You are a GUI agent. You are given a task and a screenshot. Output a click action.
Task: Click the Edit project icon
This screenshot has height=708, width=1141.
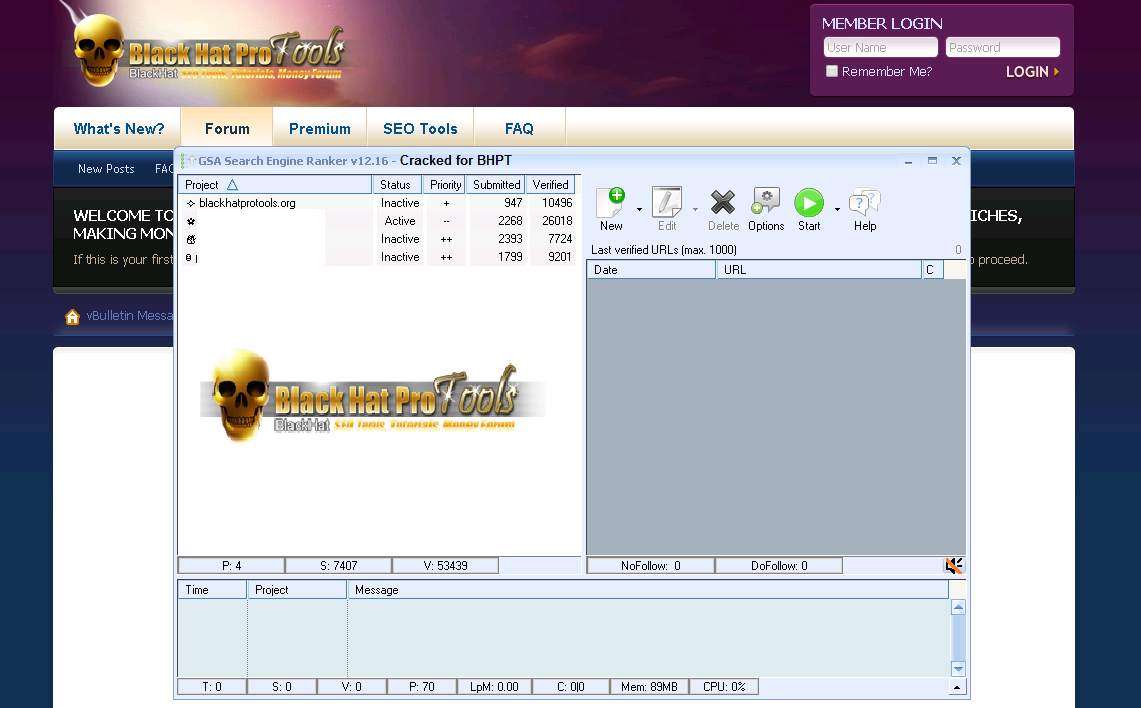click(x=667, y=202)
